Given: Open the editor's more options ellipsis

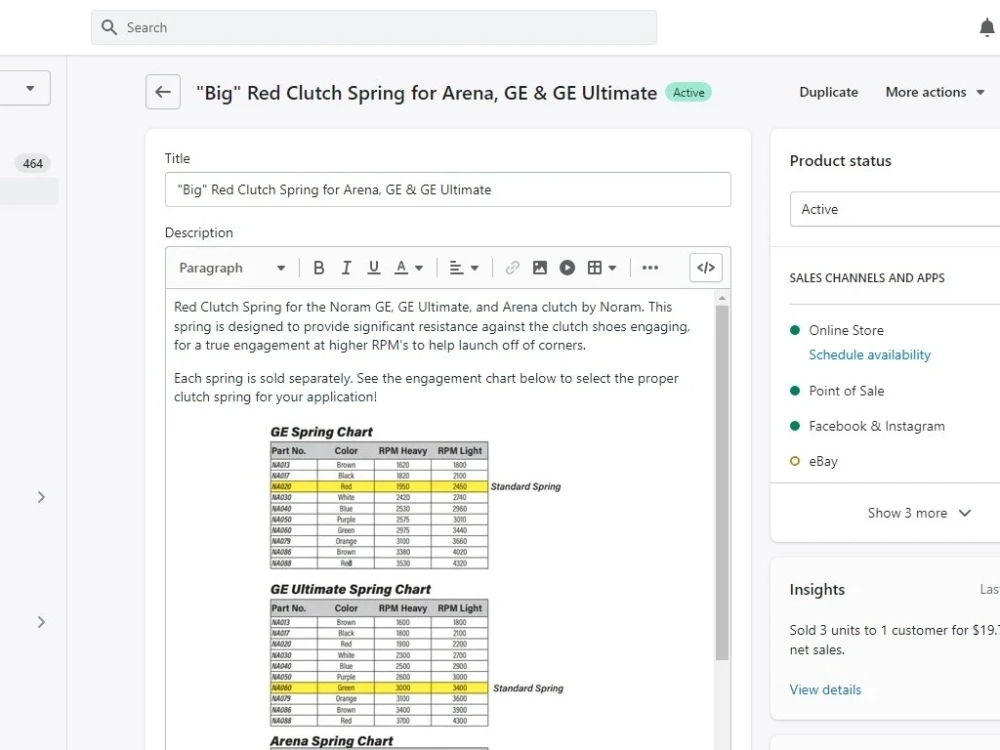Looking at the screenshot, I should 650,268.
